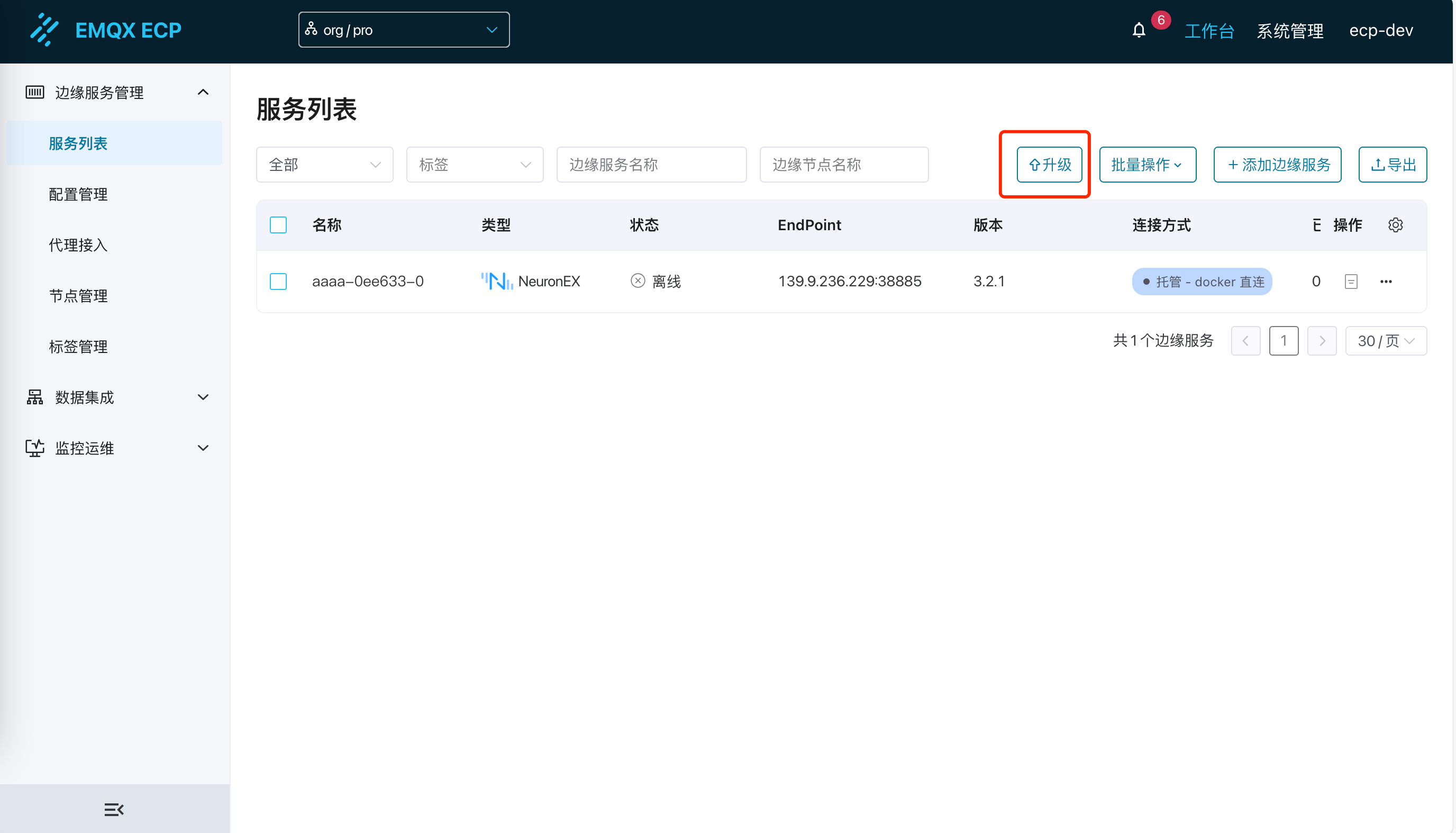Click the offline status icon
Screen dimensions: 1456x833
click(x=638, y=281)
